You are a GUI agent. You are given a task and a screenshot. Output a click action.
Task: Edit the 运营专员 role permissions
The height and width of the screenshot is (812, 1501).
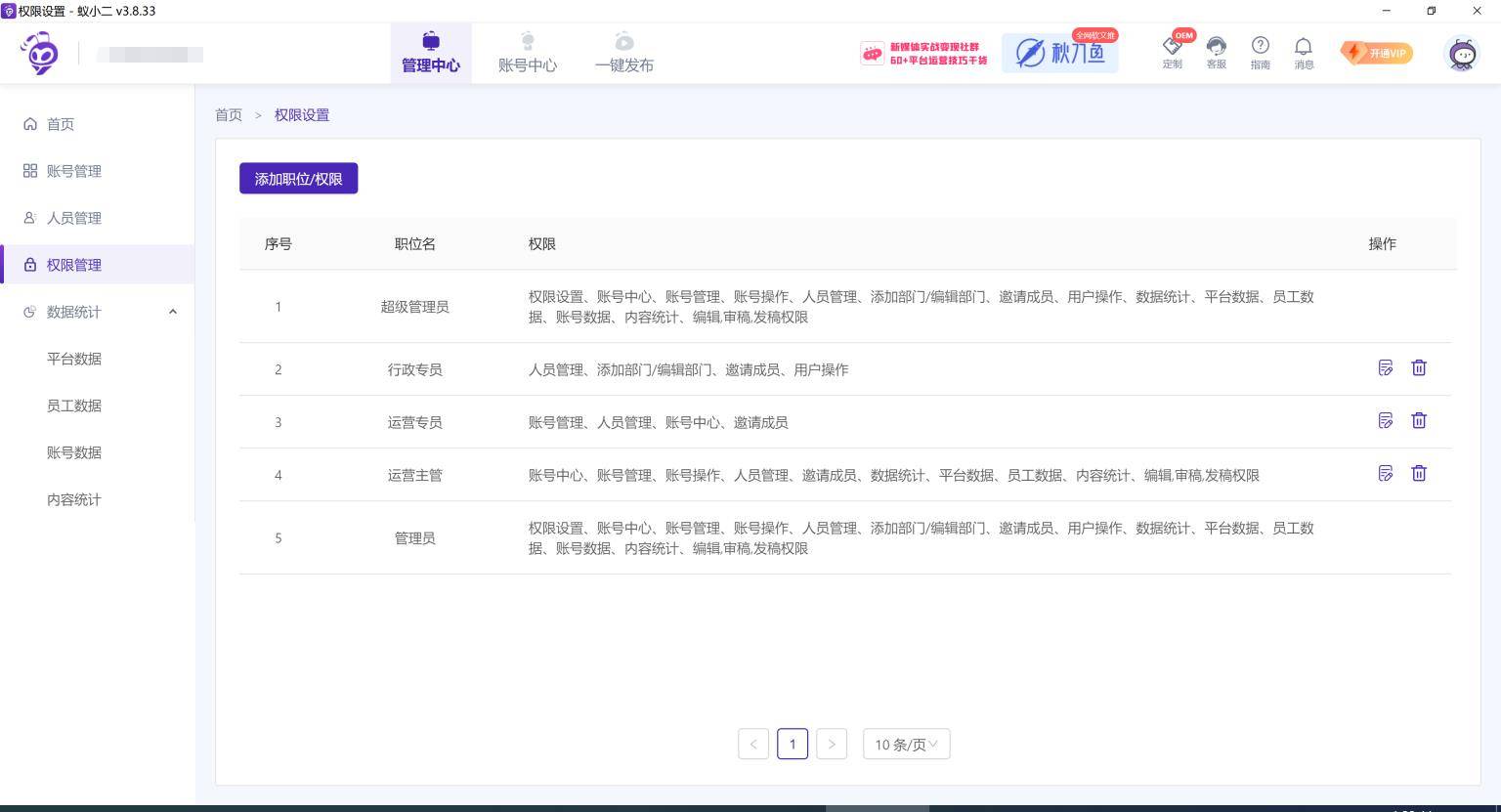click(x=1385, y=421)
